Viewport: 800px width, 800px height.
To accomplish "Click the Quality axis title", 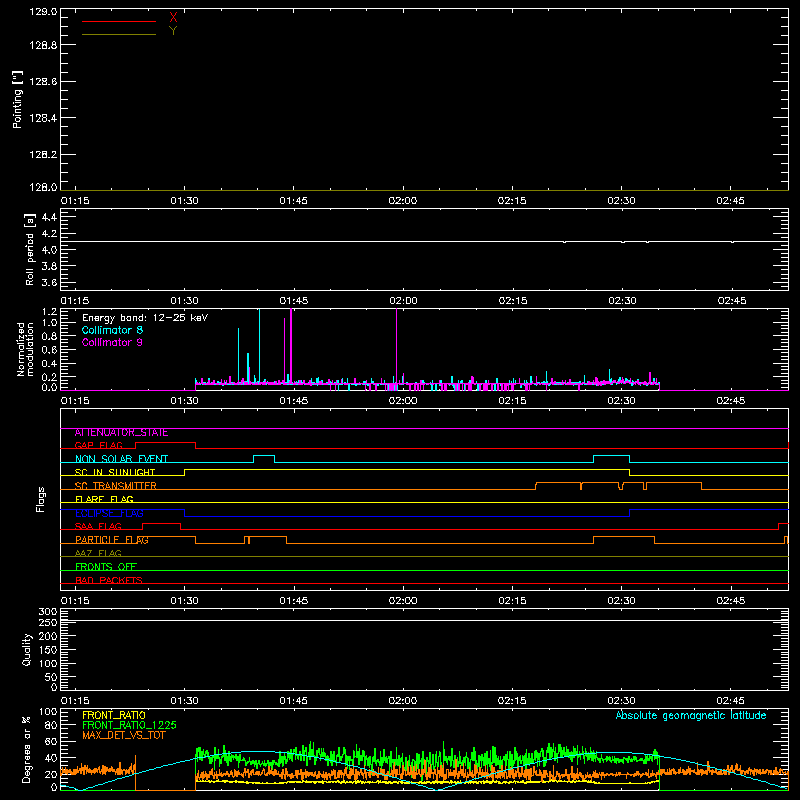I will point(27,649).
